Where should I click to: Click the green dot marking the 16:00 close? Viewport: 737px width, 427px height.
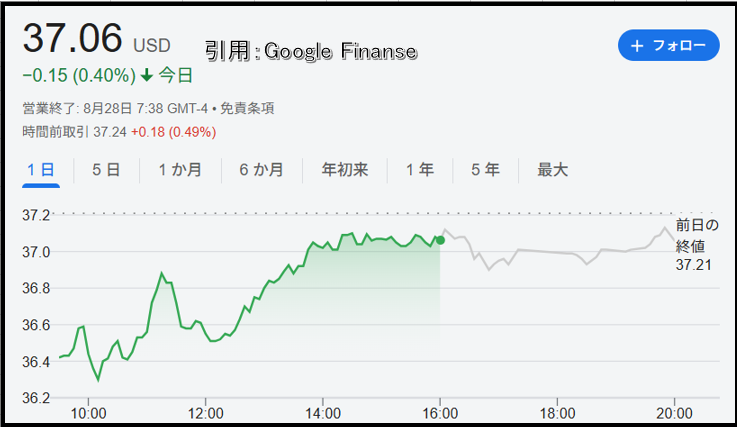440,240
